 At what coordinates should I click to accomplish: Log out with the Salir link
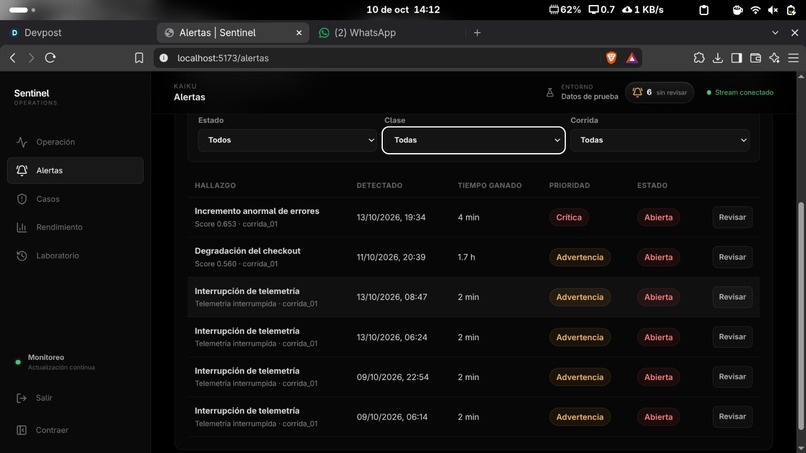[44, 398]
